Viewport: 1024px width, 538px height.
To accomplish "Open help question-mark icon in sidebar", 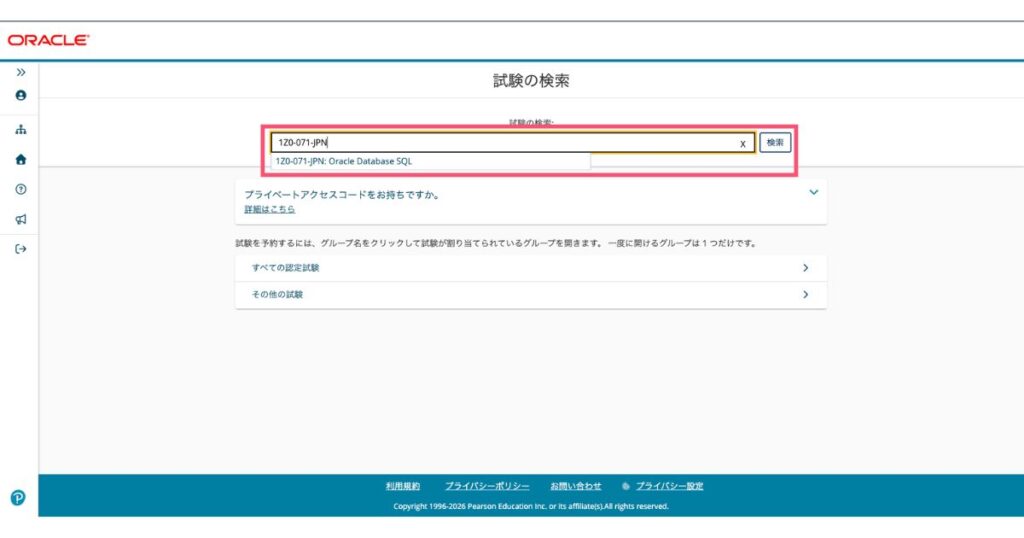I will point(21,189).
